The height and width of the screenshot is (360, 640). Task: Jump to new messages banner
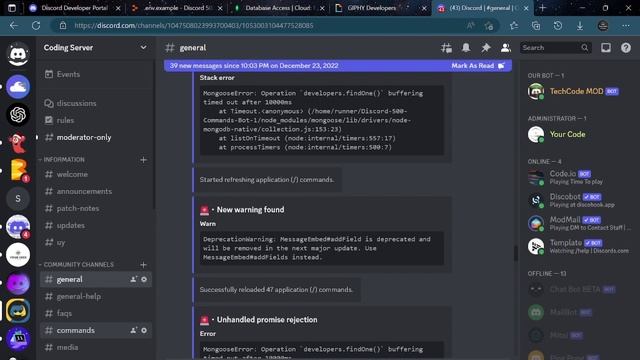pos(254,66)
